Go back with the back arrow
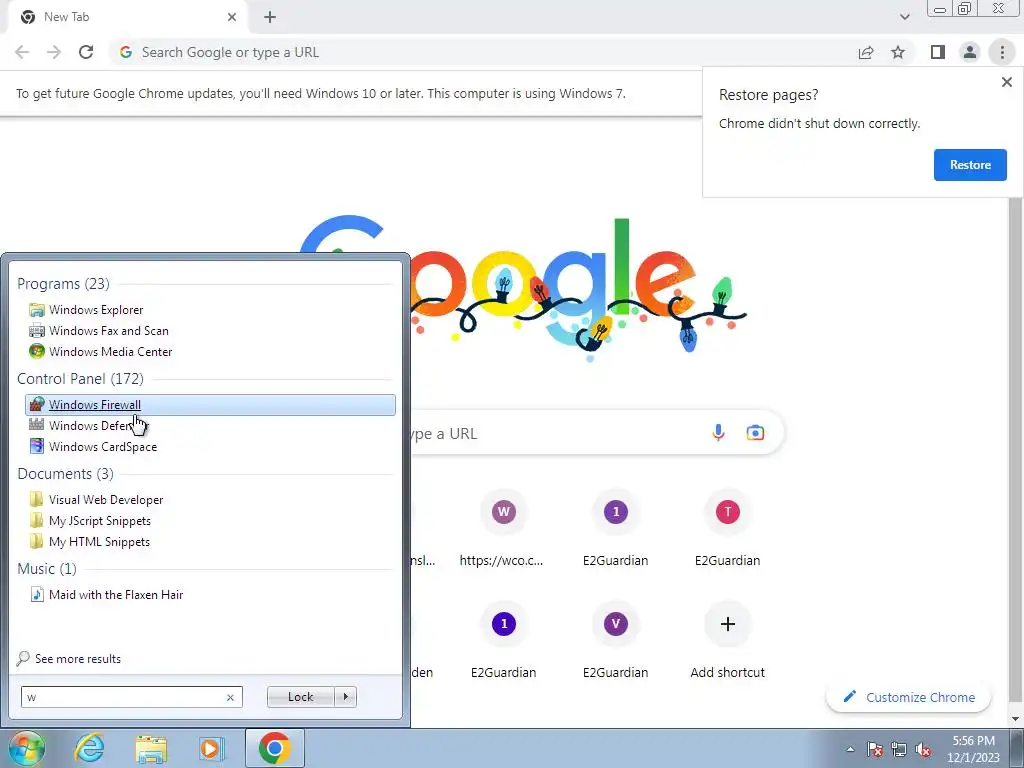 click(22, 52)
